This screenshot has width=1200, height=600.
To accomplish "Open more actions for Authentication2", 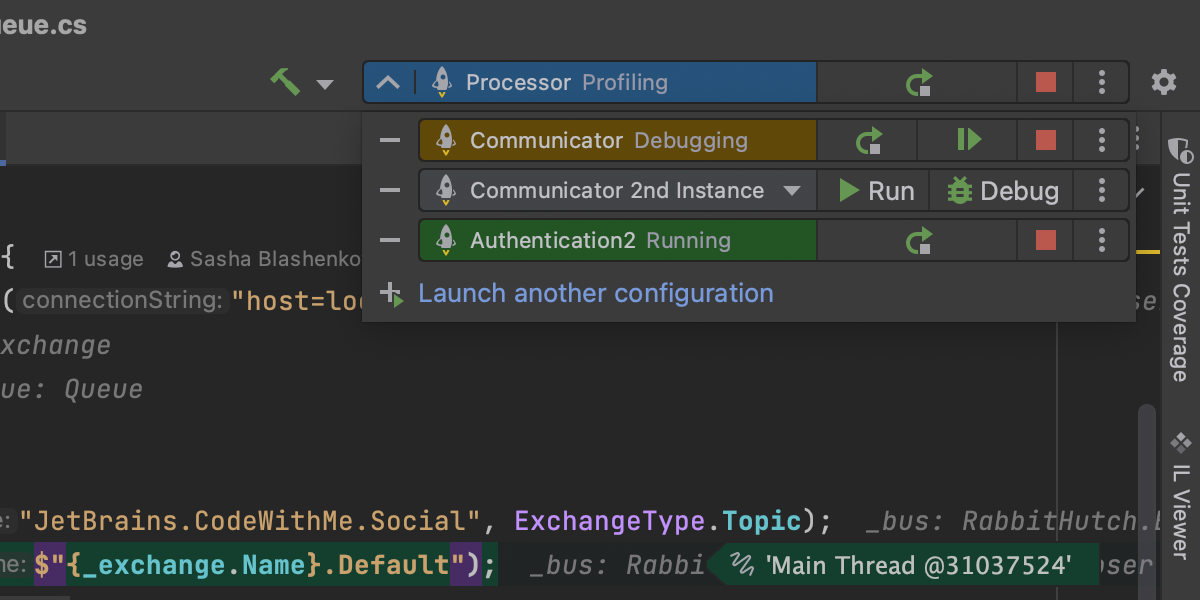I will [1101, 240].
